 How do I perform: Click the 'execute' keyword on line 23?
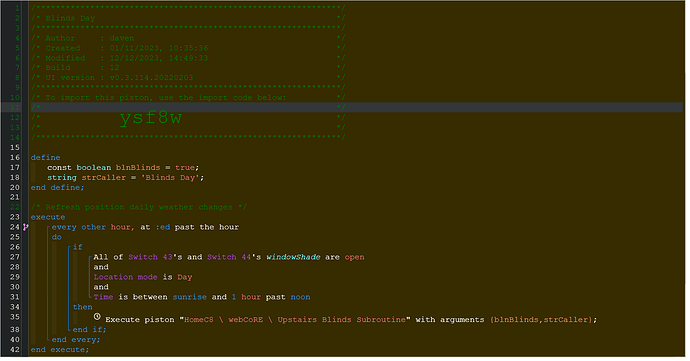point(48,217)
